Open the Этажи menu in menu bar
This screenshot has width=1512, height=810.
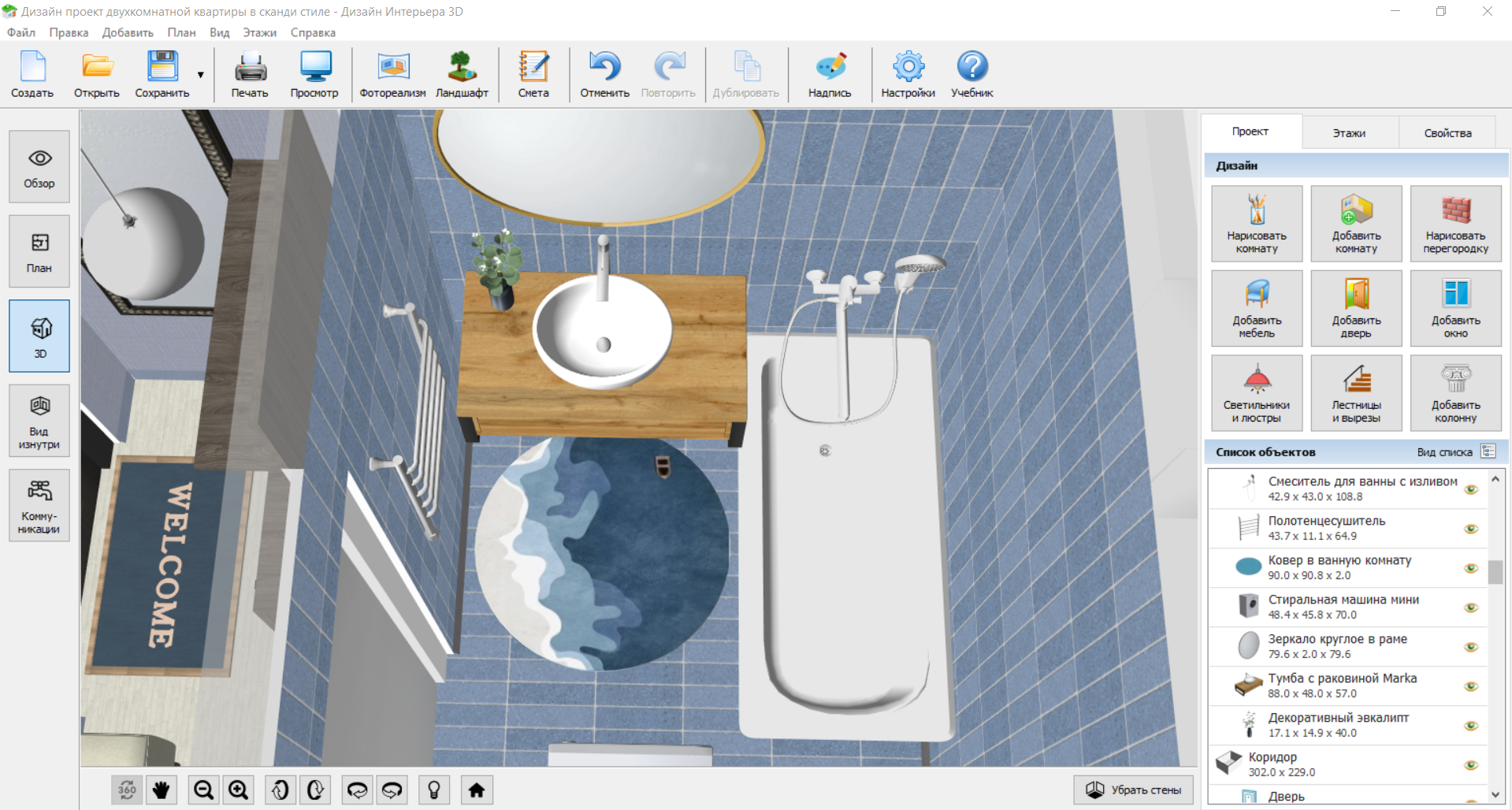(x=259, y=32)
